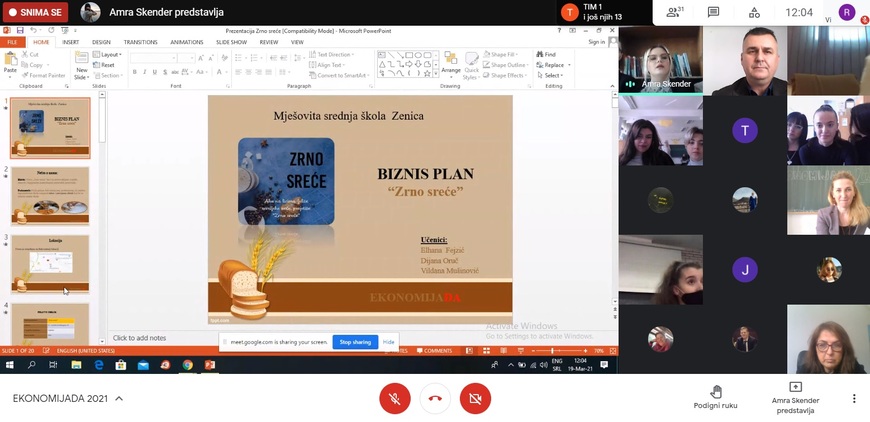
Task: Open the FILE tab
Action: tap(12, 42)
